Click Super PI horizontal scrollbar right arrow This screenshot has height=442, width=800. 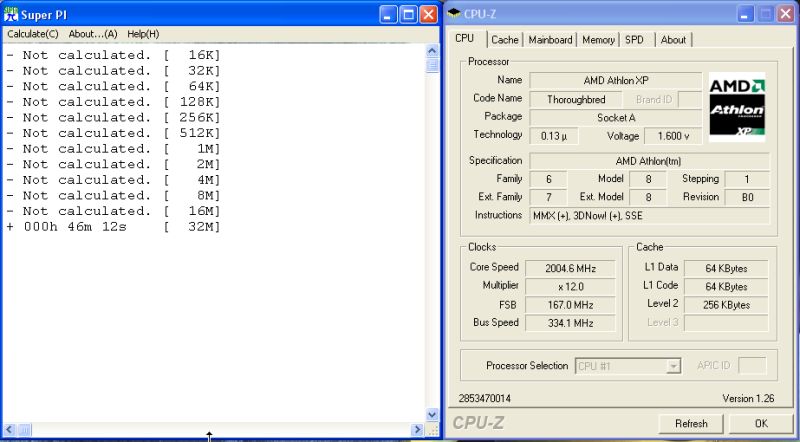pyautogui.click(x=418, y=430)
